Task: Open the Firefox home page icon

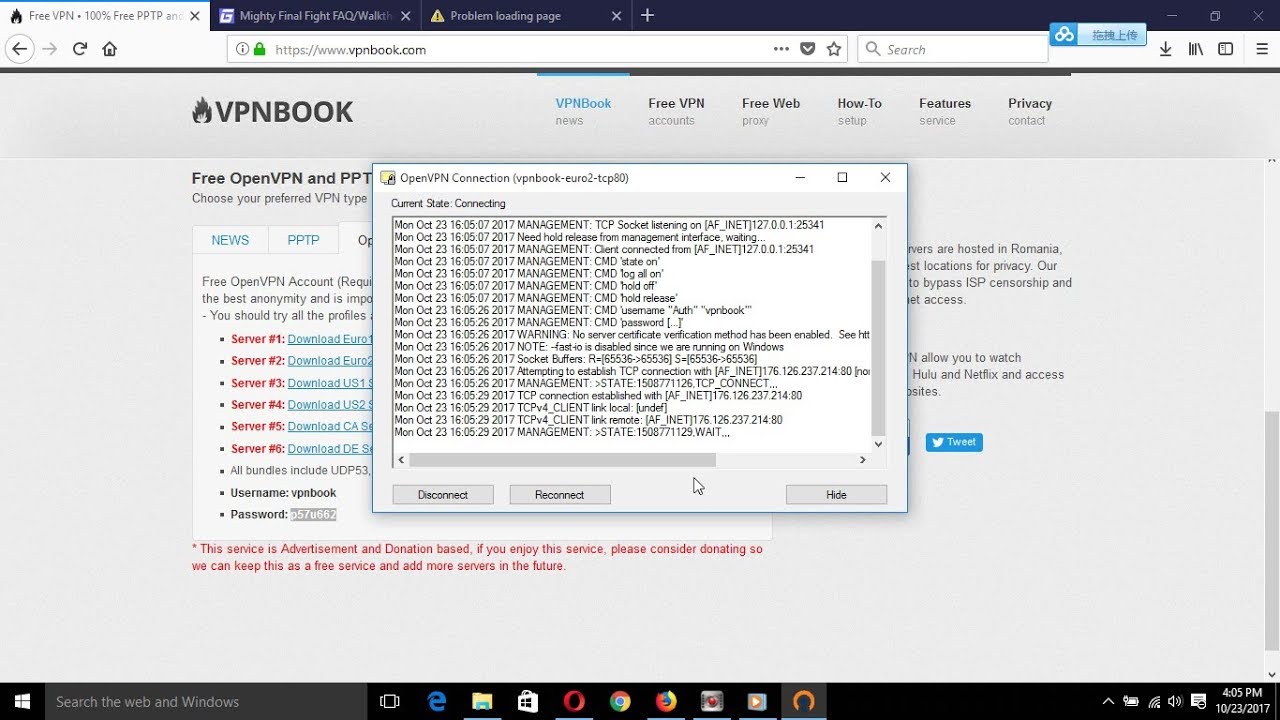Action: tap(110, 49)
